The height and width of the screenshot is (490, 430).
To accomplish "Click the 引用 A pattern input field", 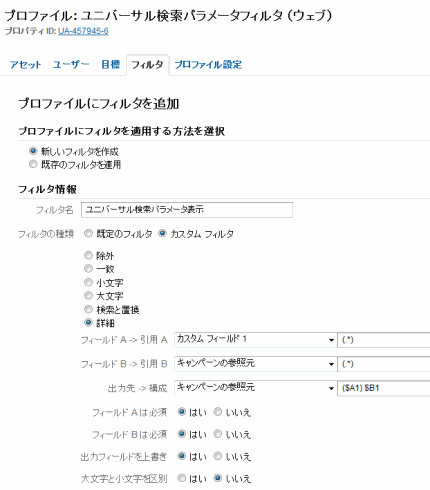I will tap(384, 340).
